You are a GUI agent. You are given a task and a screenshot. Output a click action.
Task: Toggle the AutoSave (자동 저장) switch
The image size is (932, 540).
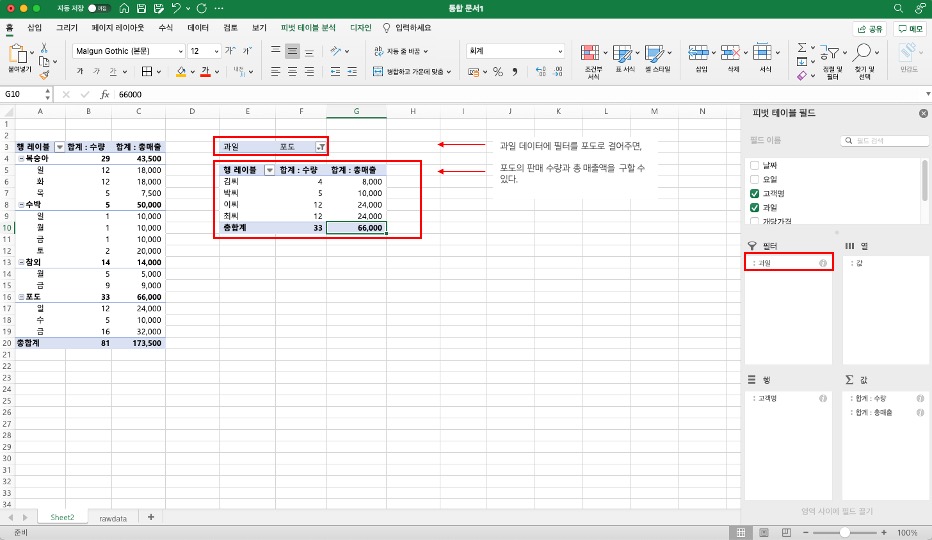click(x=96, y=8)
